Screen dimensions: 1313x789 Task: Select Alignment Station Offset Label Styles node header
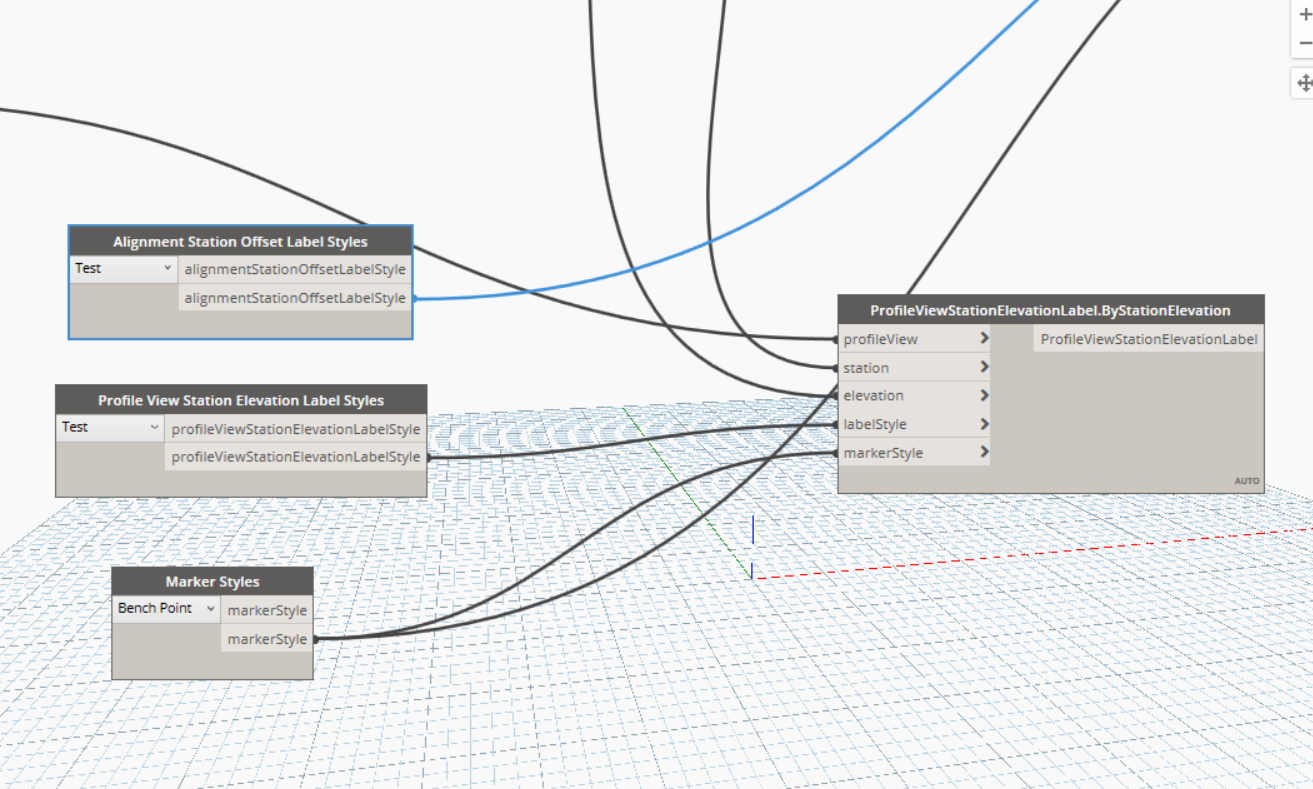(240, 242)
